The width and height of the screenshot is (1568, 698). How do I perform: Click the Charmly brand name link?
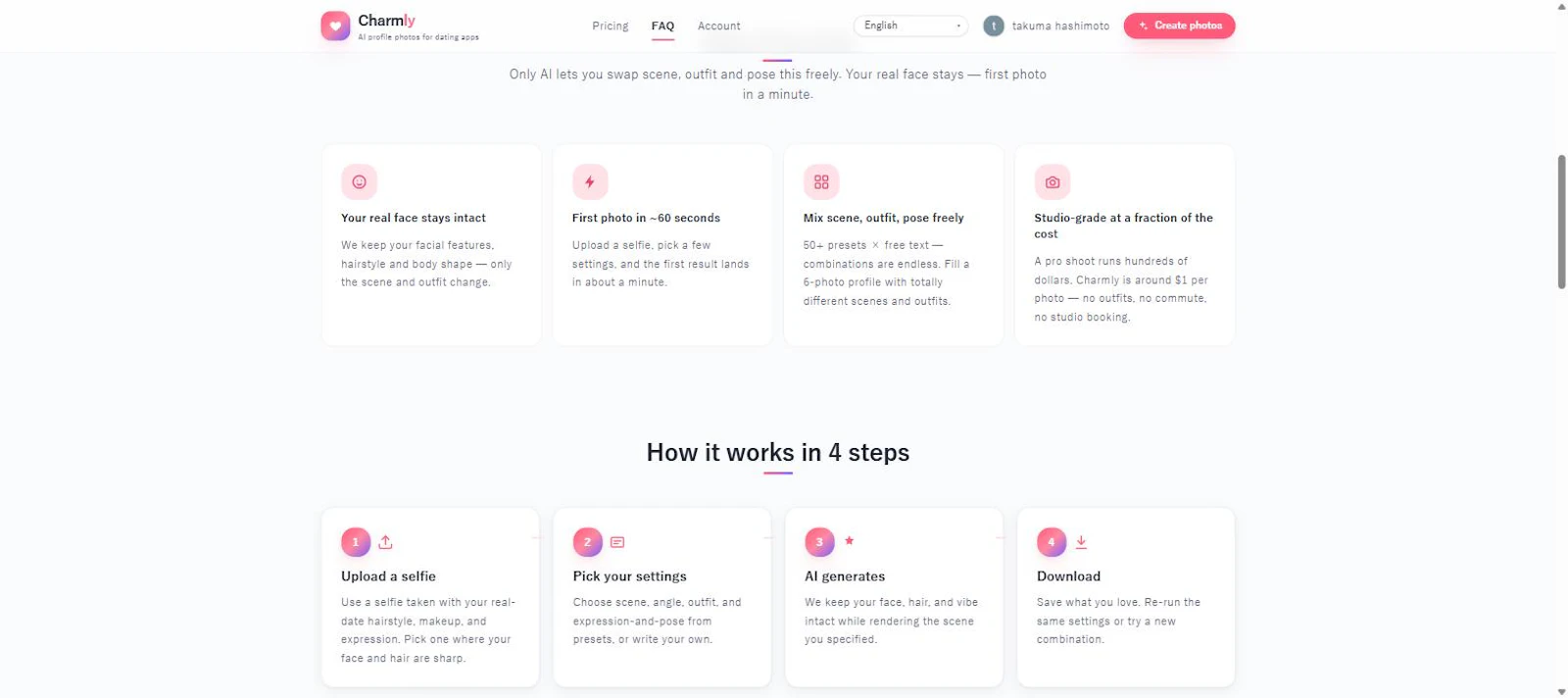386,21
